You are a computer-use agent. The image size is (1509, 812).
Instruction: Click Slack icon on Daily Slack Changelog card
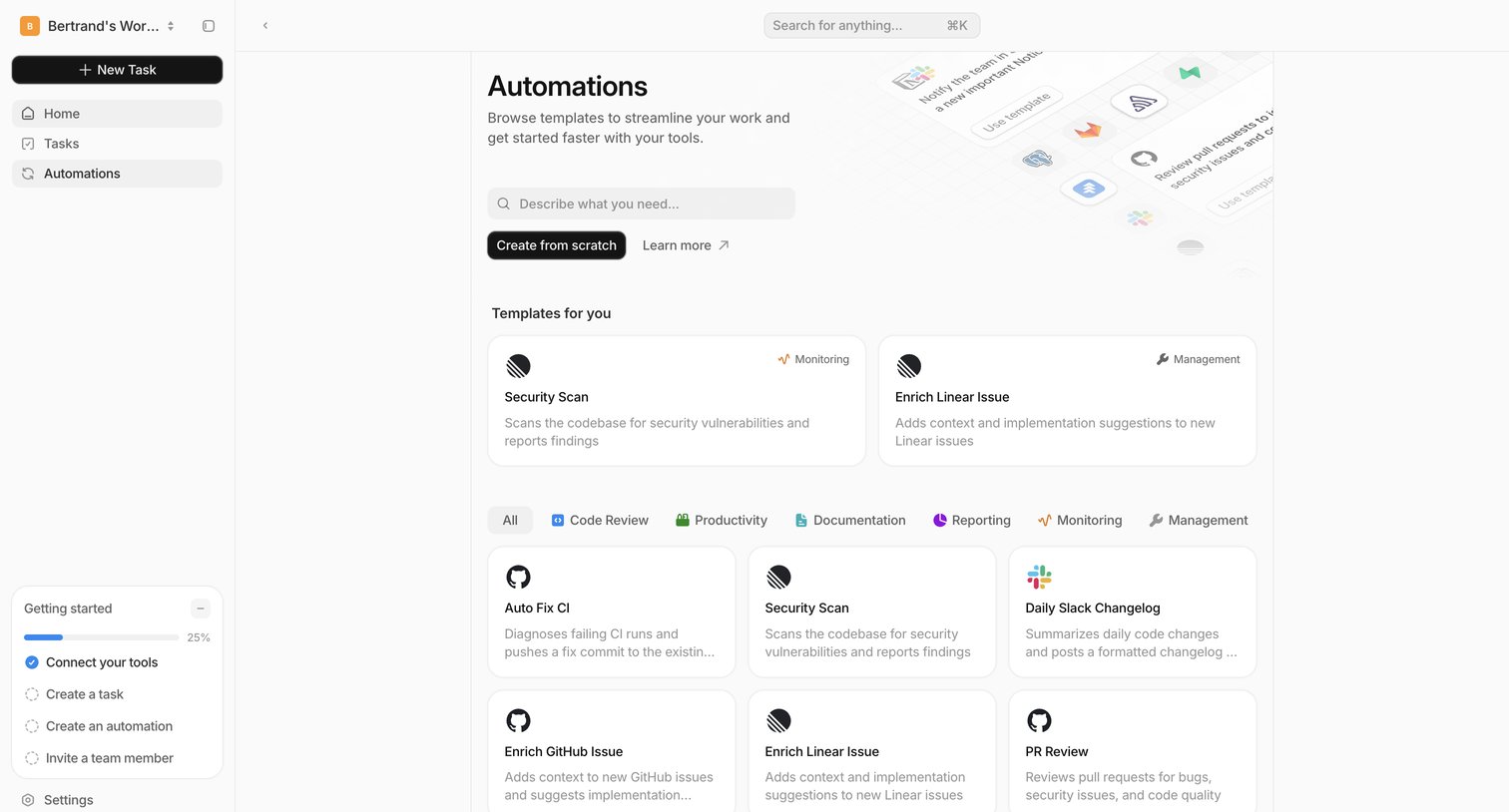click(1039, 577)
